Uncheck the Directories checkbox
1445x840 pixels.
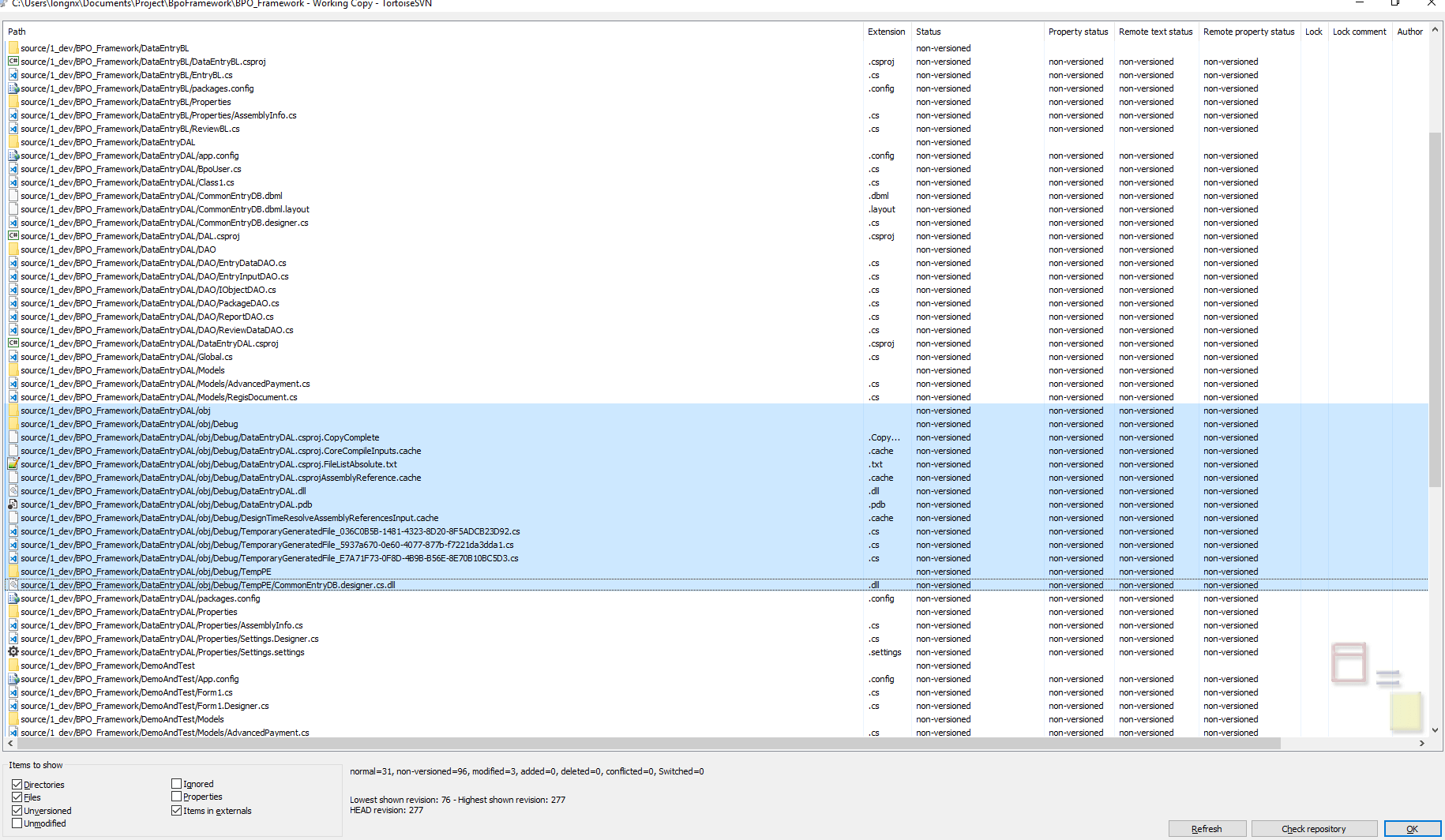pyautogui.click(x=17, y=785)
